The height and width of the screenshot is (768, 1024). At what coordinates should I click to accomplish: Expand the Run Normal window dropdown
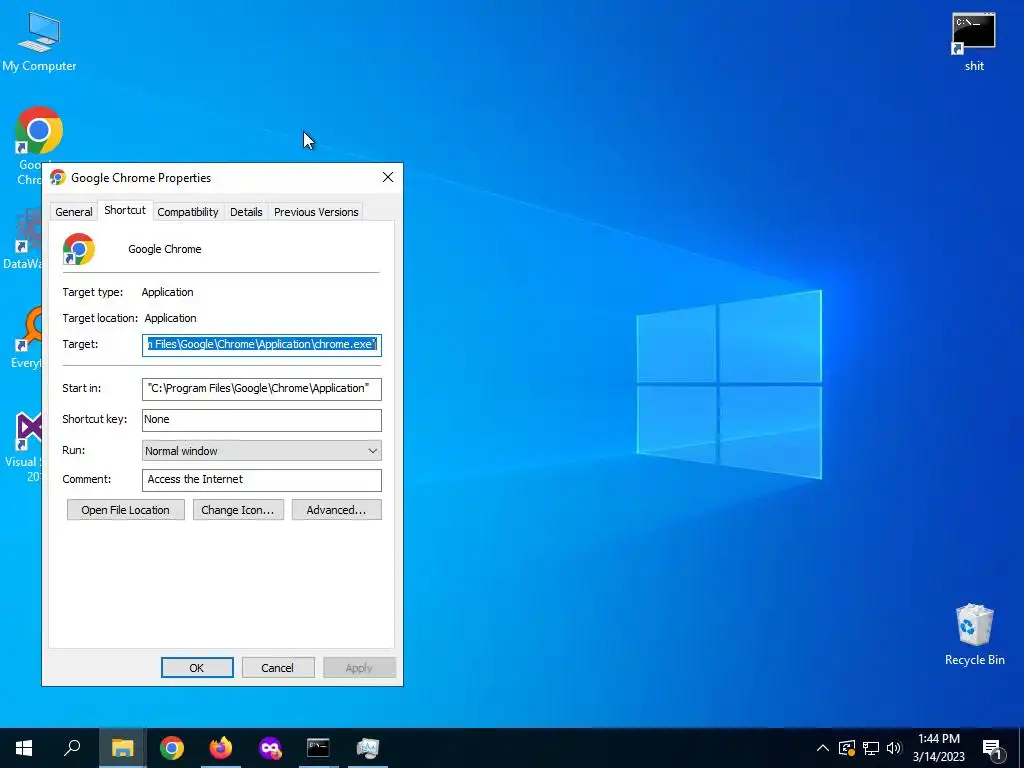tap(261, 451)
